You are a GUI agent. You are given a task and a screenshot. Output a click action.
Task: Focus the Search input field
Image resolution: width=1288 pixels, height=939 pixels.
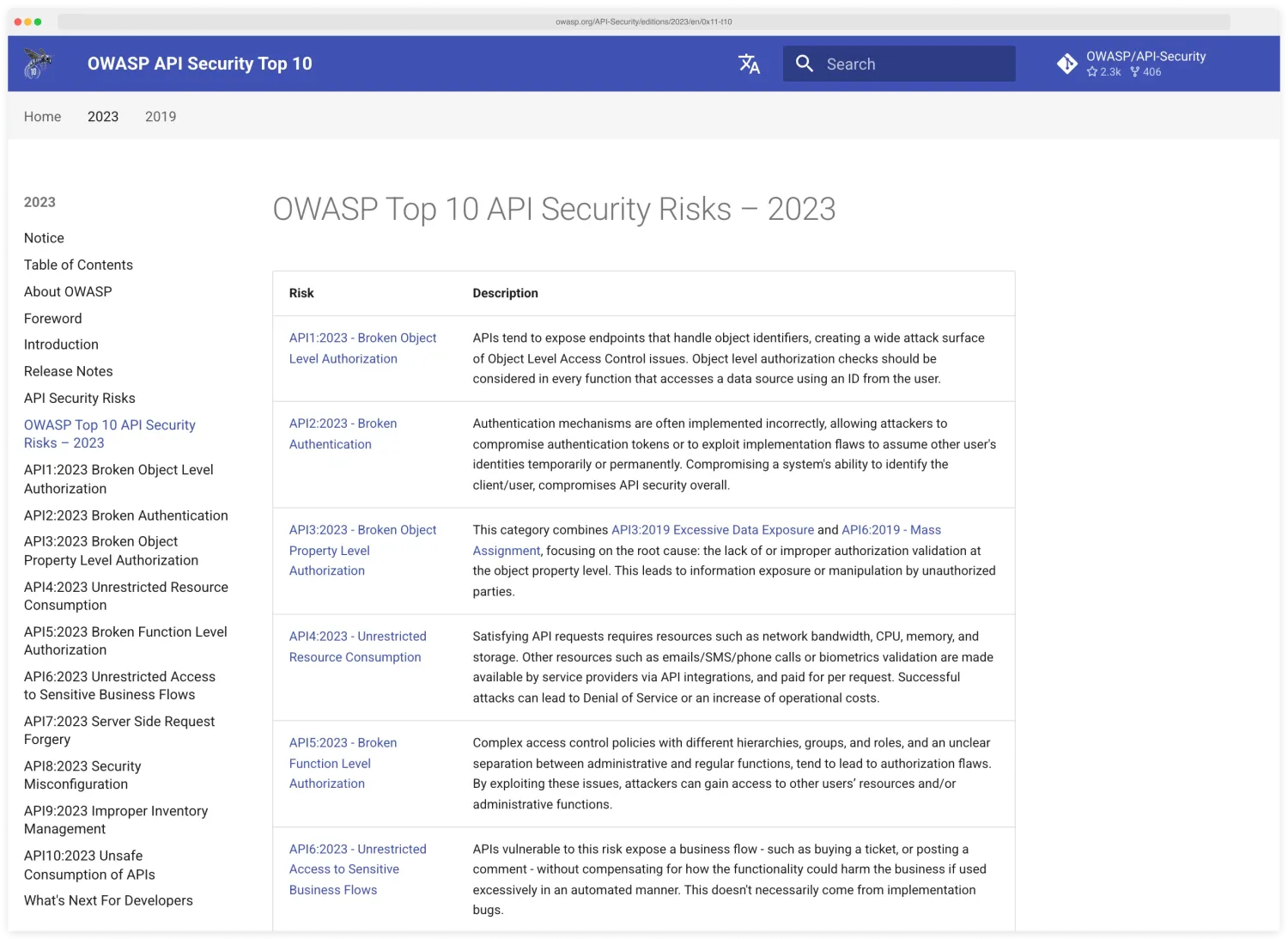[899, 64]
